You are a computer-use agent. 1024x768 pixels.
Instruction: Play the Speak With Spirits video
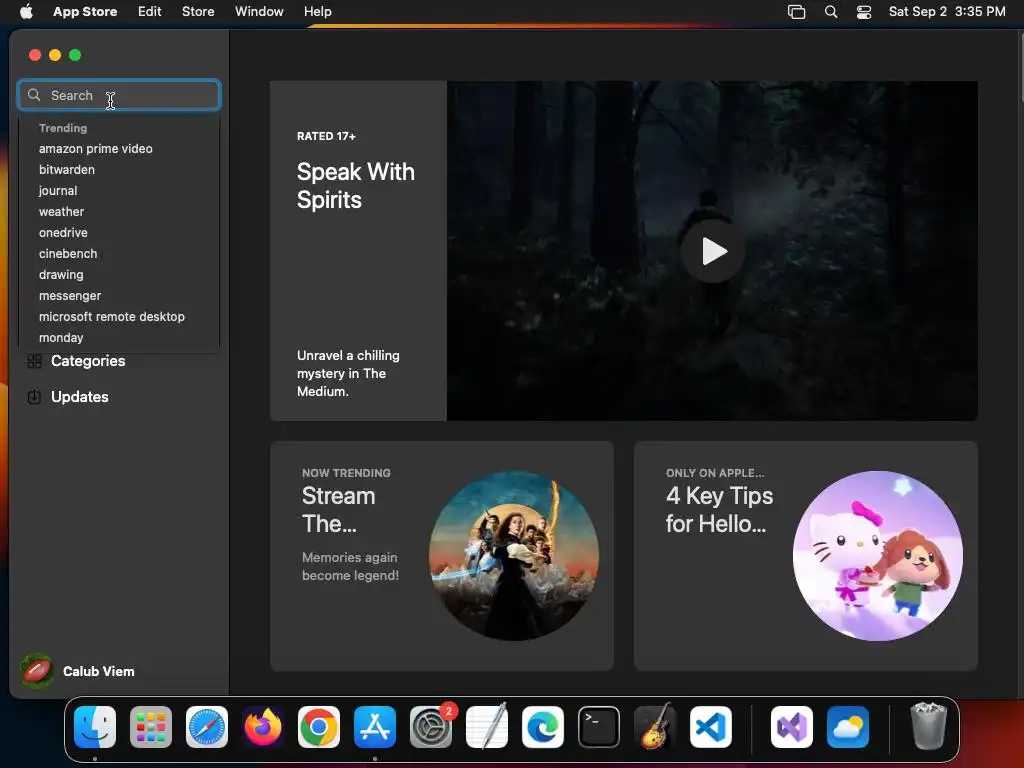click(713, 251)
